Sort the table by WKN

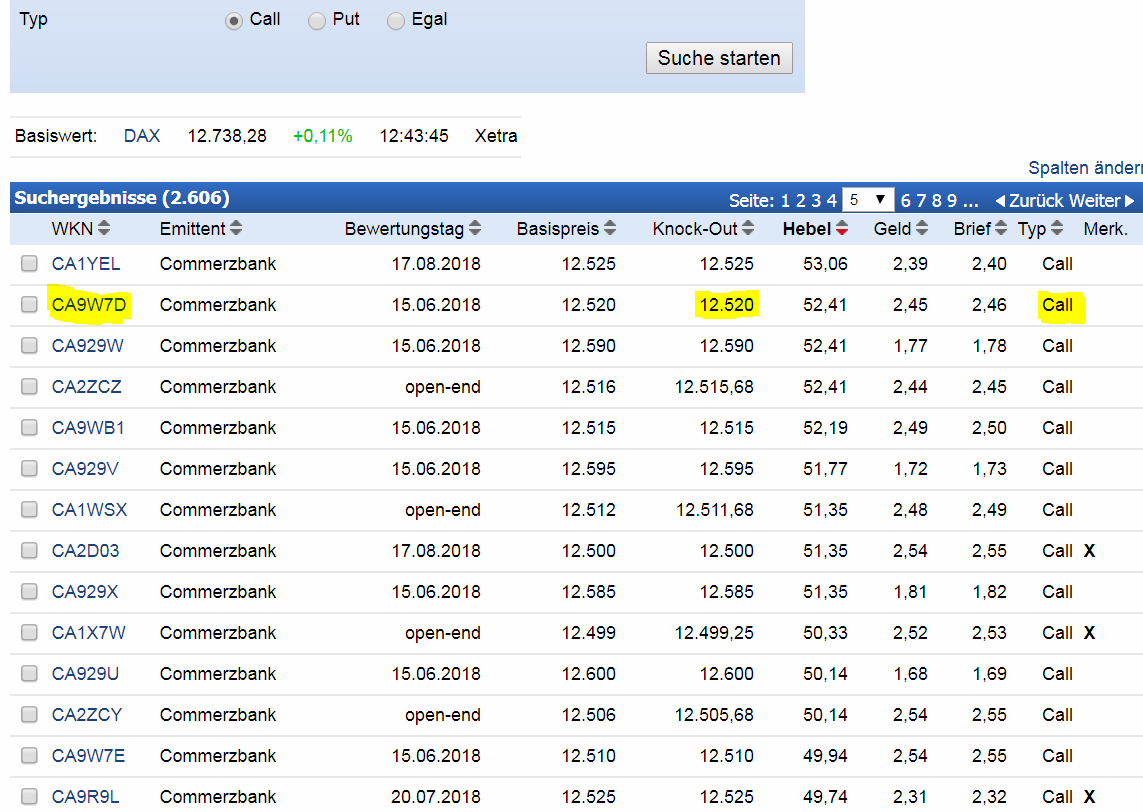106,228
